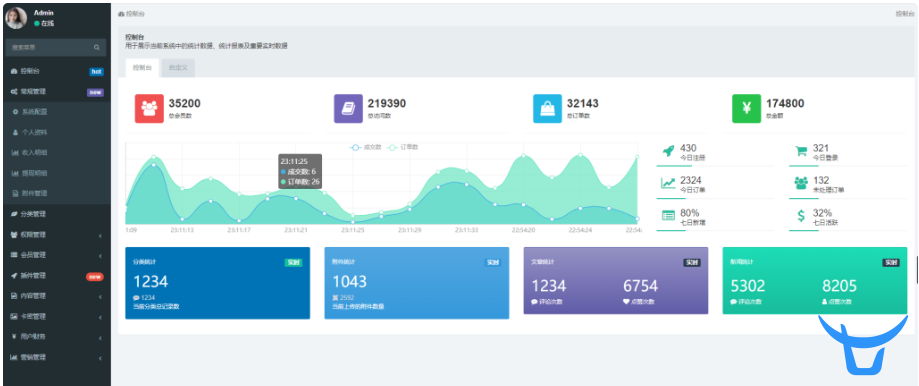Click the green progress bar under 80%
Viewport: 919px width, 386px height.
click(671, 230)
